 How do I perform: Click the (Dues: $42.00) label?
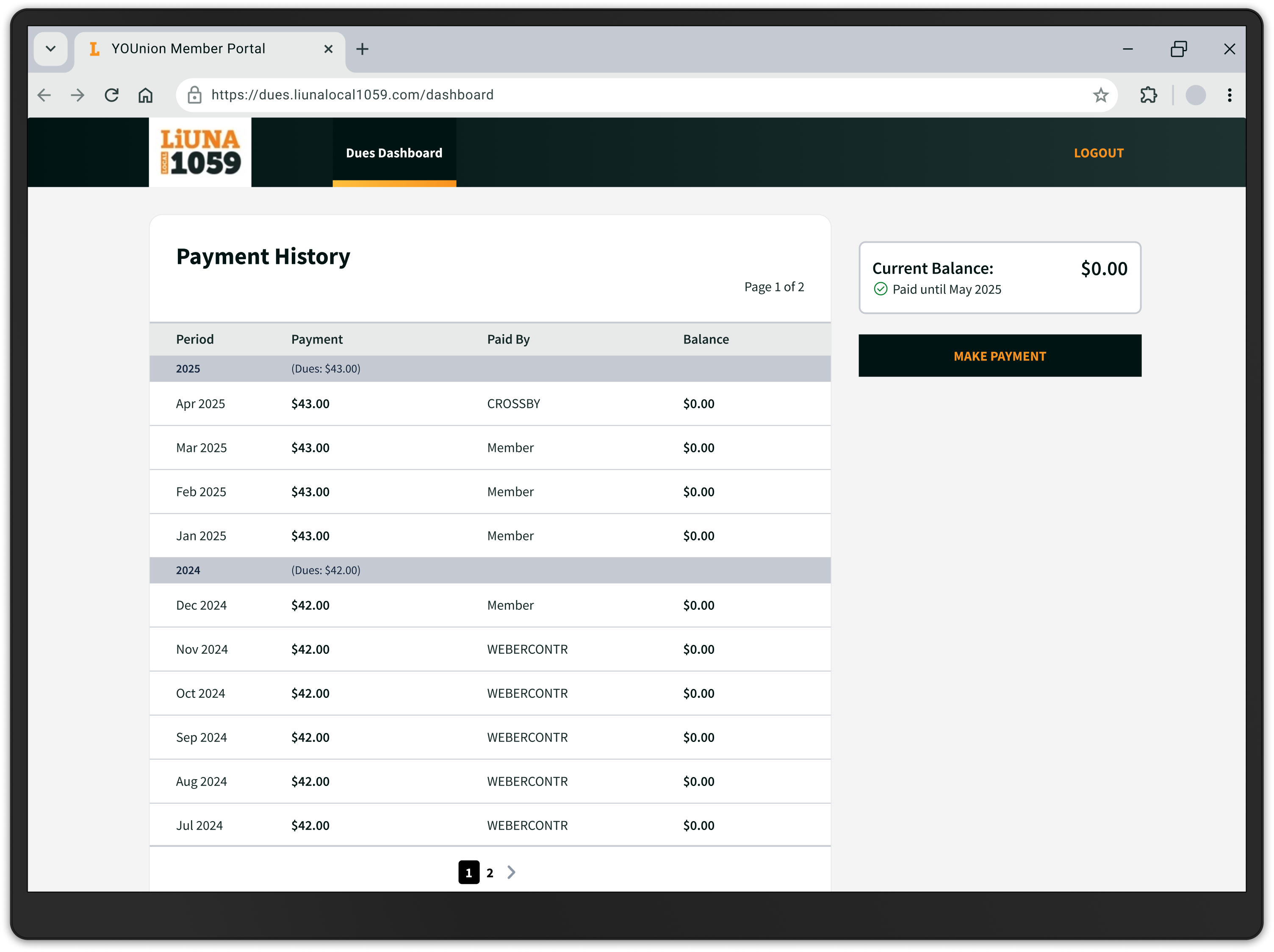point(325,570)
